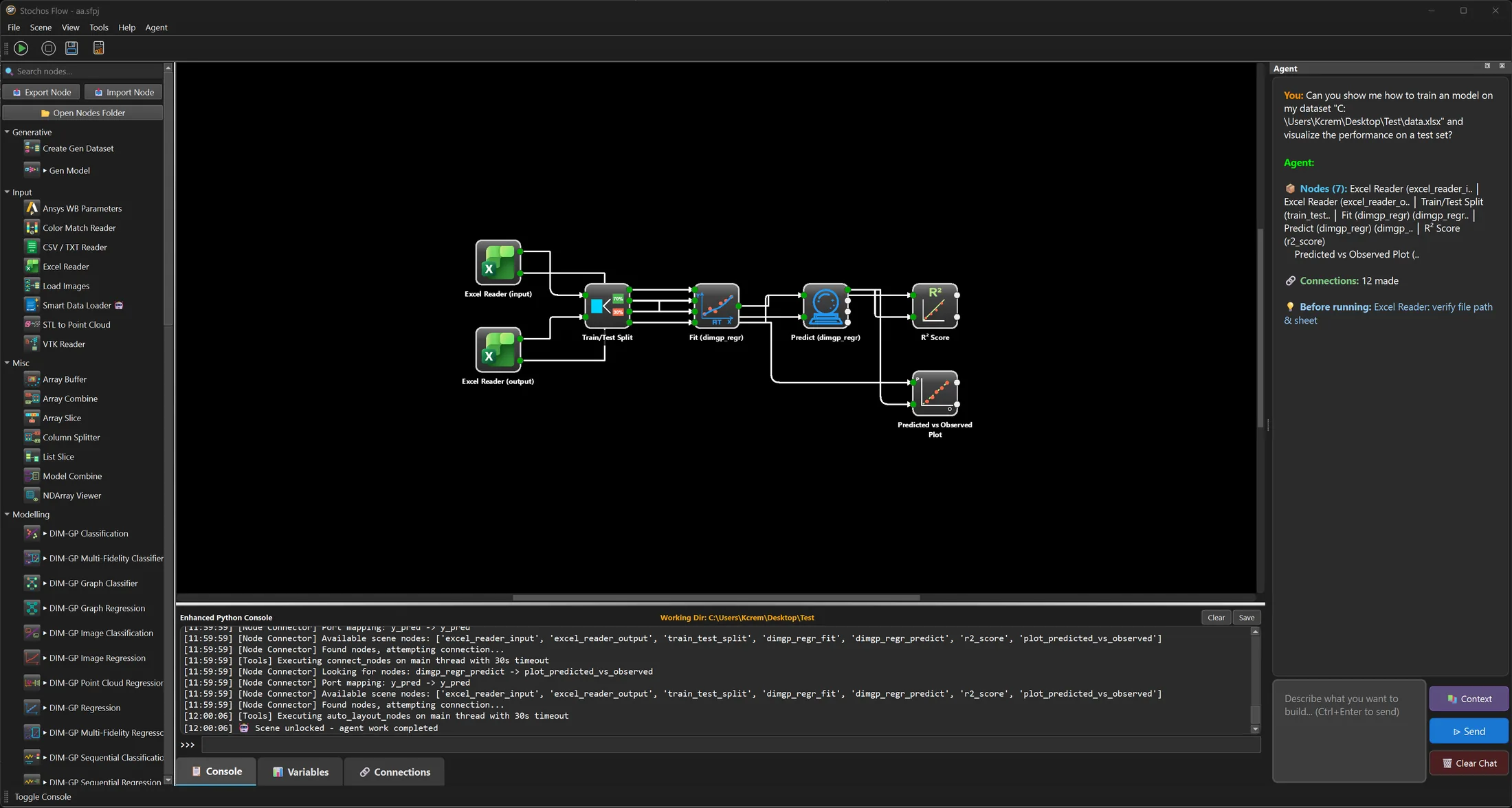Screen dimensions: 1512x808
Task: Collapse the Generative category
Action: pos(7,132)
